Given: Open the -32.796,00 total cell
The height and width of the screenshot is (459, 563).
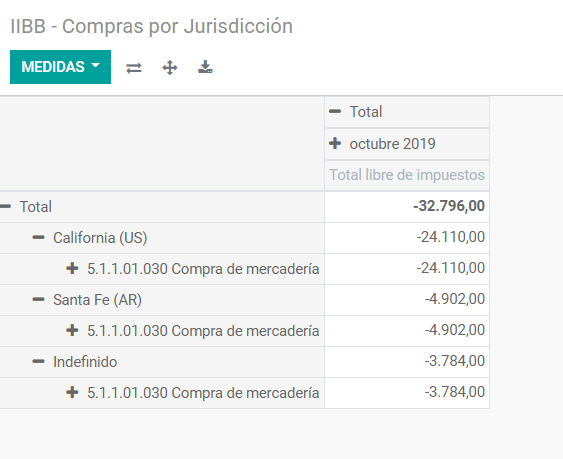Looking at the screenshot, I should [407, 207].
